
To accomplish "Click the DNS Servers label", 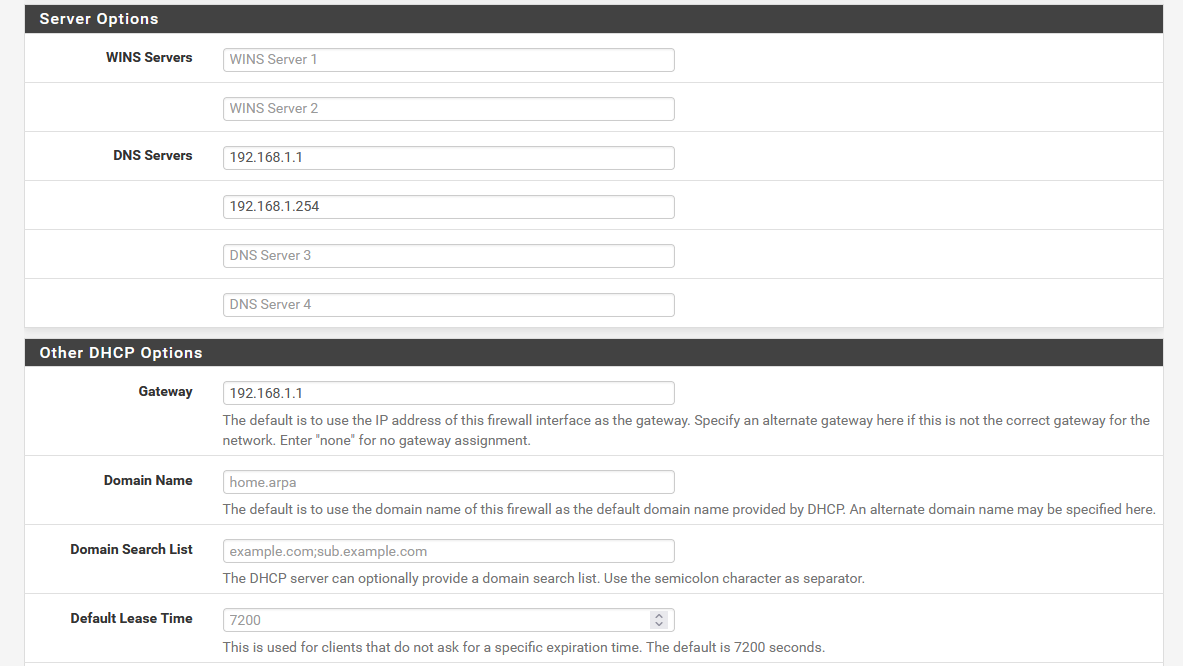I will coord(153,156).
